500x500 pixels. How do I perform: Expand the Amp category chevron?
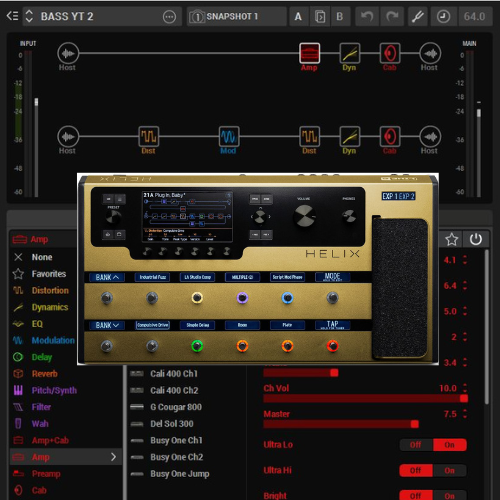pos(113,457)
